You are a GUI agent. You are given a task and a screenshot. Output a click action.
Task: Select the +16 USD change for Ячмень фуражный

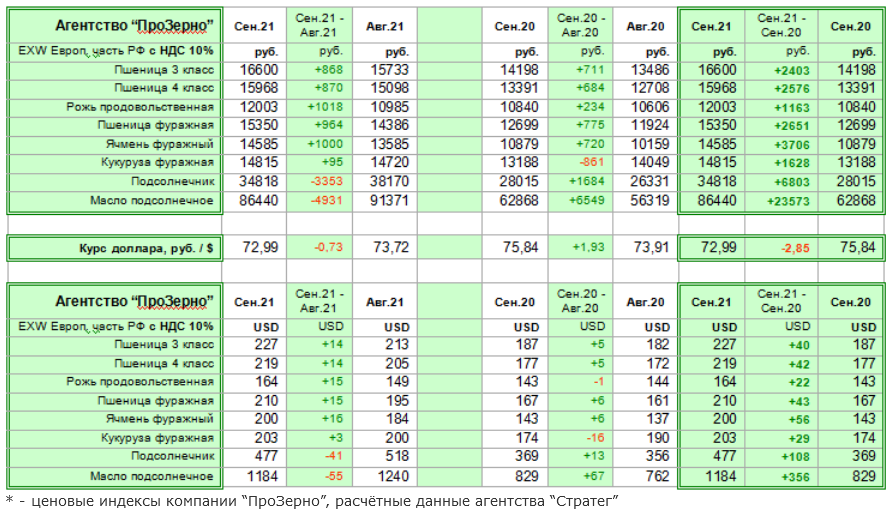coord(332,419)
